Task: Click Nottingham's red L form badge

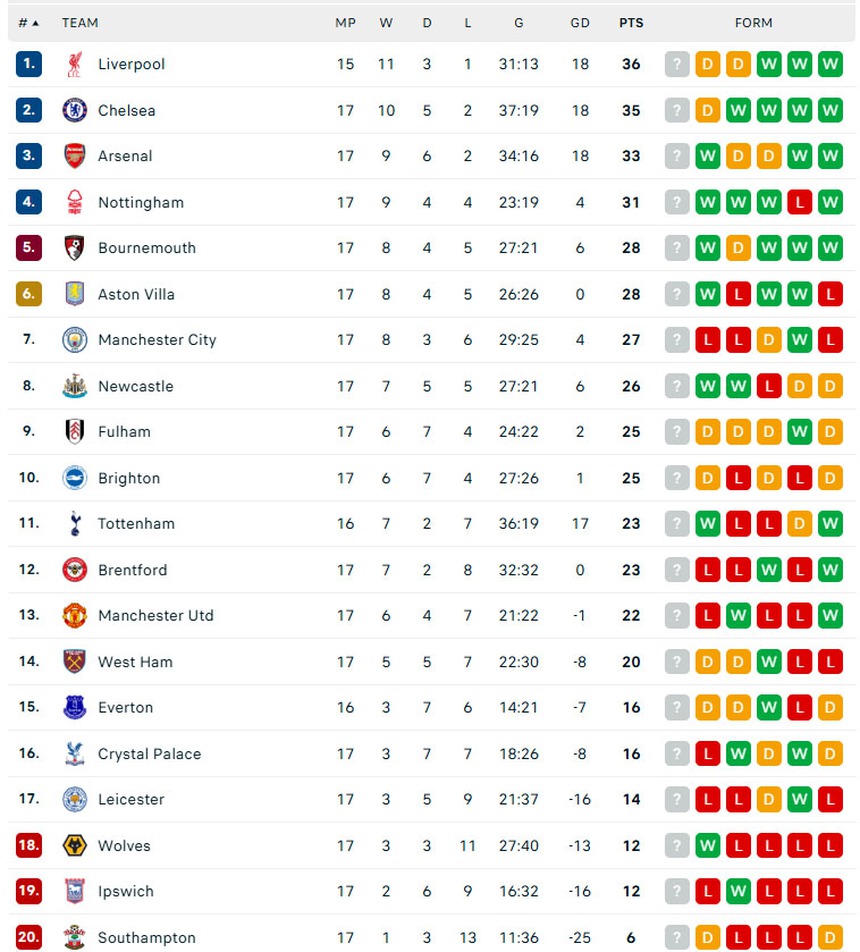Action: 799,202
